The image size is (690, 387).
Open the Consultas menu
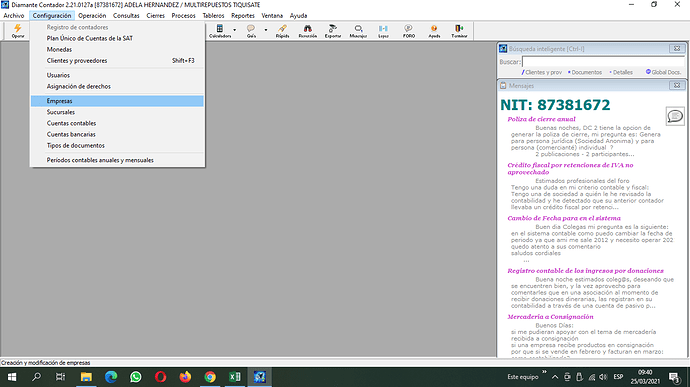coord(126,15)
